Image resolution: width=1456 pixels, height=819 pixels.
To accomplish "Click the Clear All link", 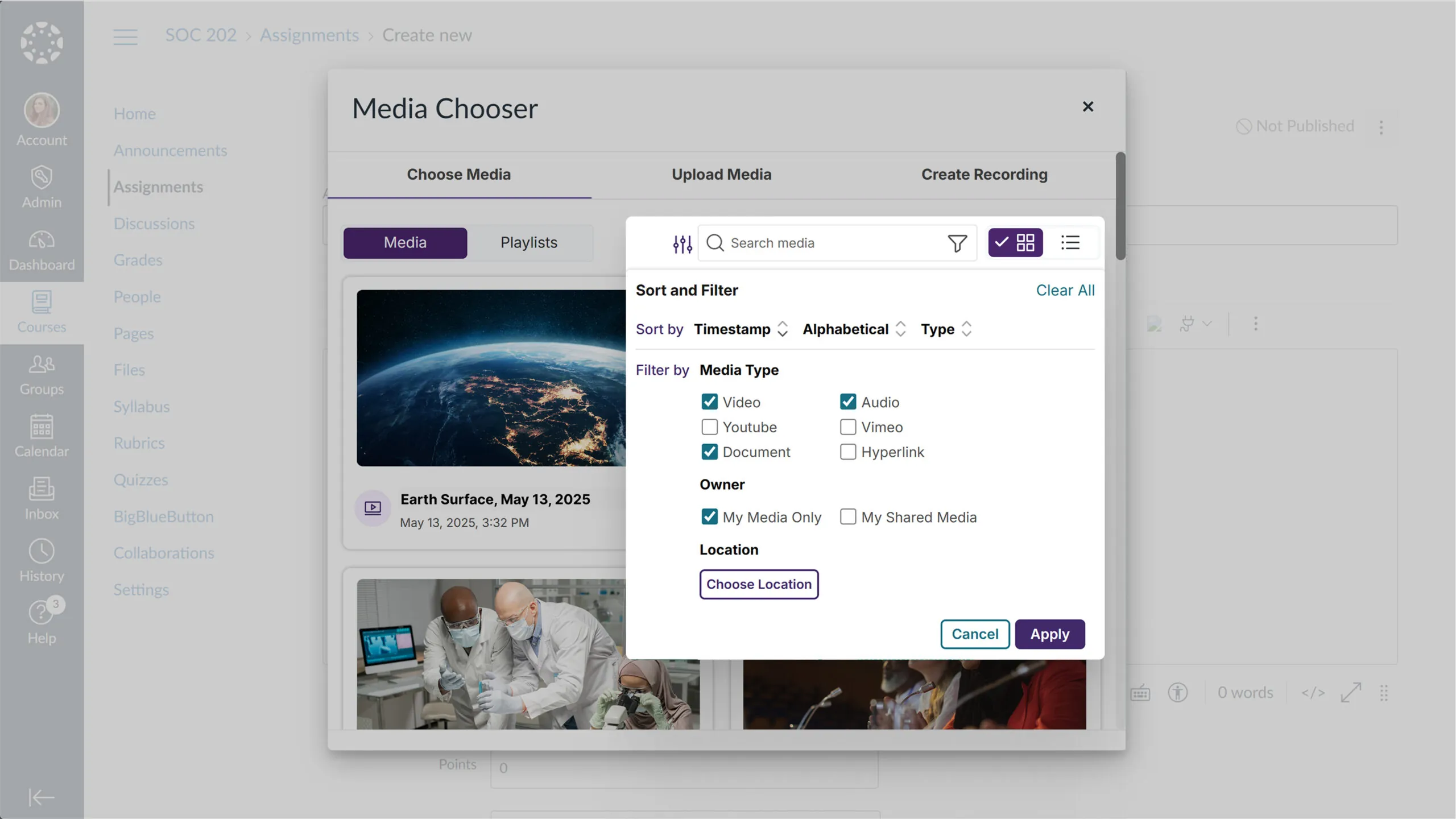I will point(1065,291).
